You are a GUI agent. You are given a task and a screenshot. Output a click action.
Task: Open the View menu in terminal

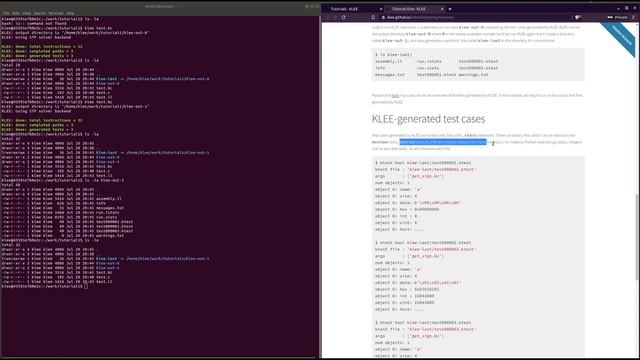(x=26, y=13)
